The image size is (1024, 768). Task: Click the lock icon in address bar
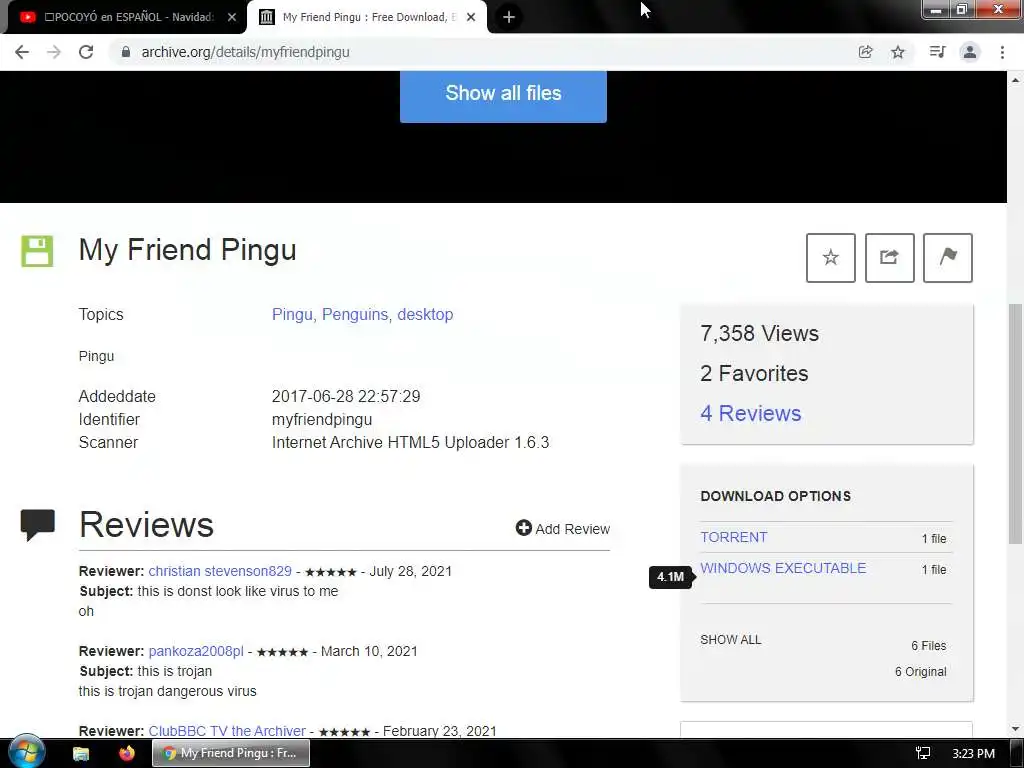tap(126, 52)
